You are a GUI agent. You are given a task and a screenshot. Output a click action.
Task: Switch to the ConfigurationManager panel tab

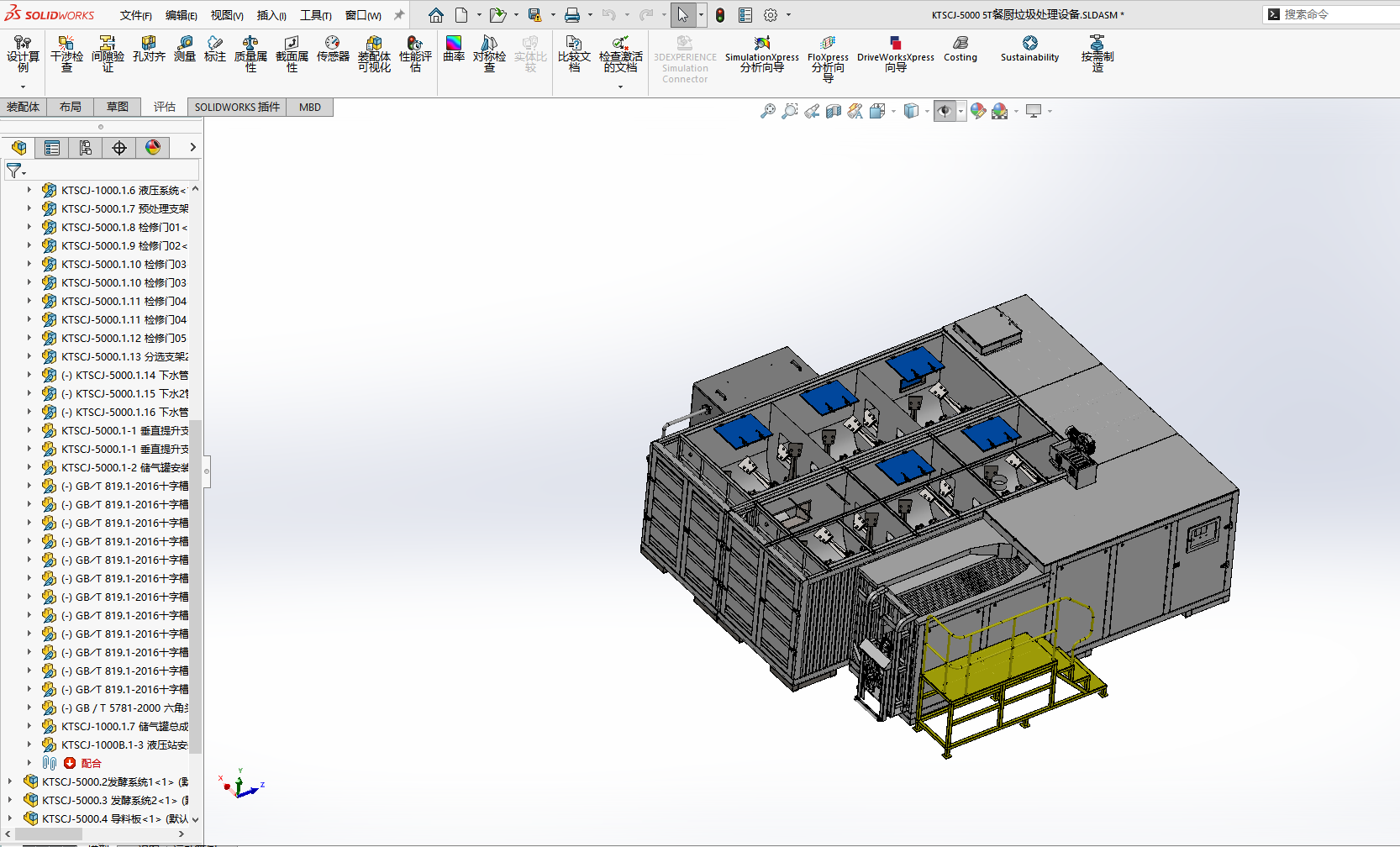click(86, 148)
